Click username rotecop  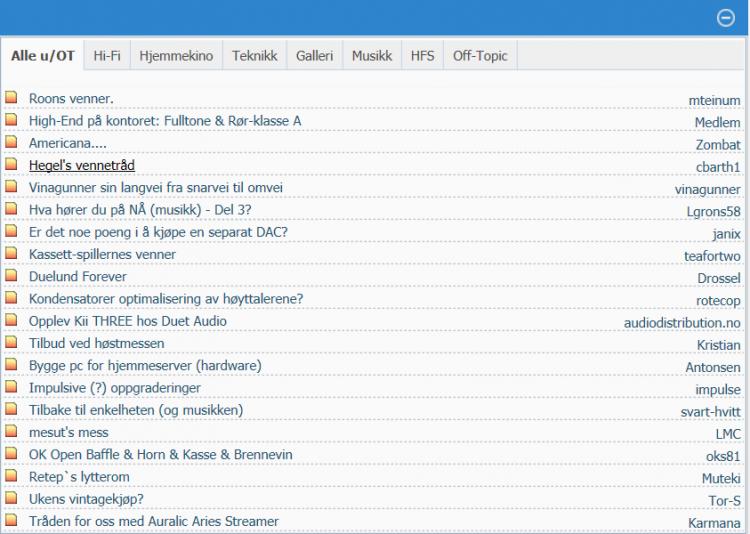point(718,301)
